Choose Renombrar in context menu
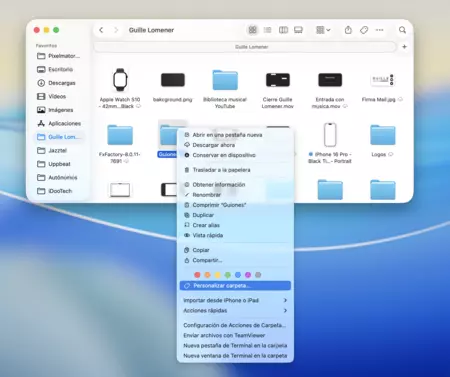This screenshot has height=377, width=450. coord(235,195)
